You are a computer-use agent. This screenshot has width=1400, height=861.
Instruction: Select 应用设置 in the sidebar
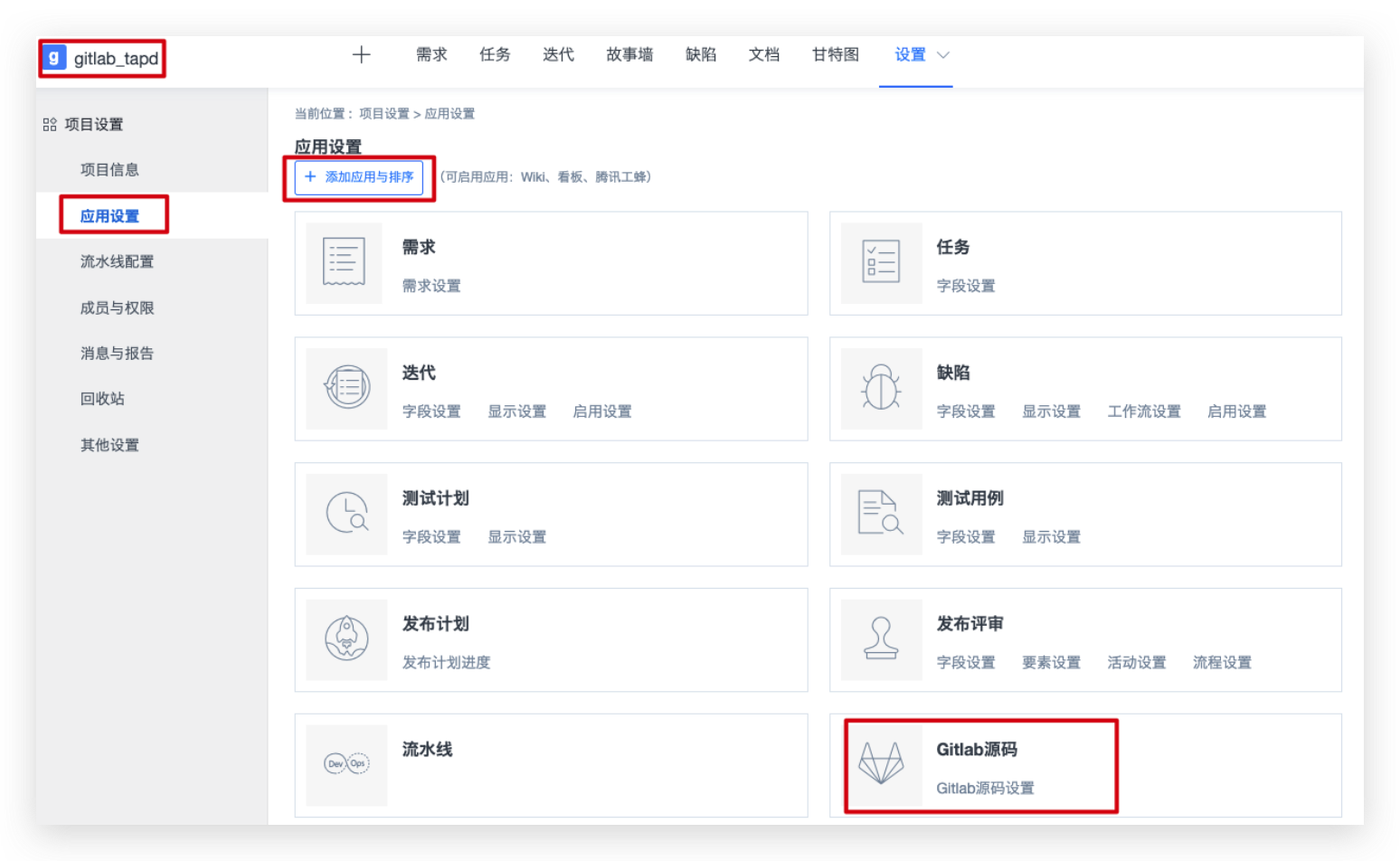[109, 216]
